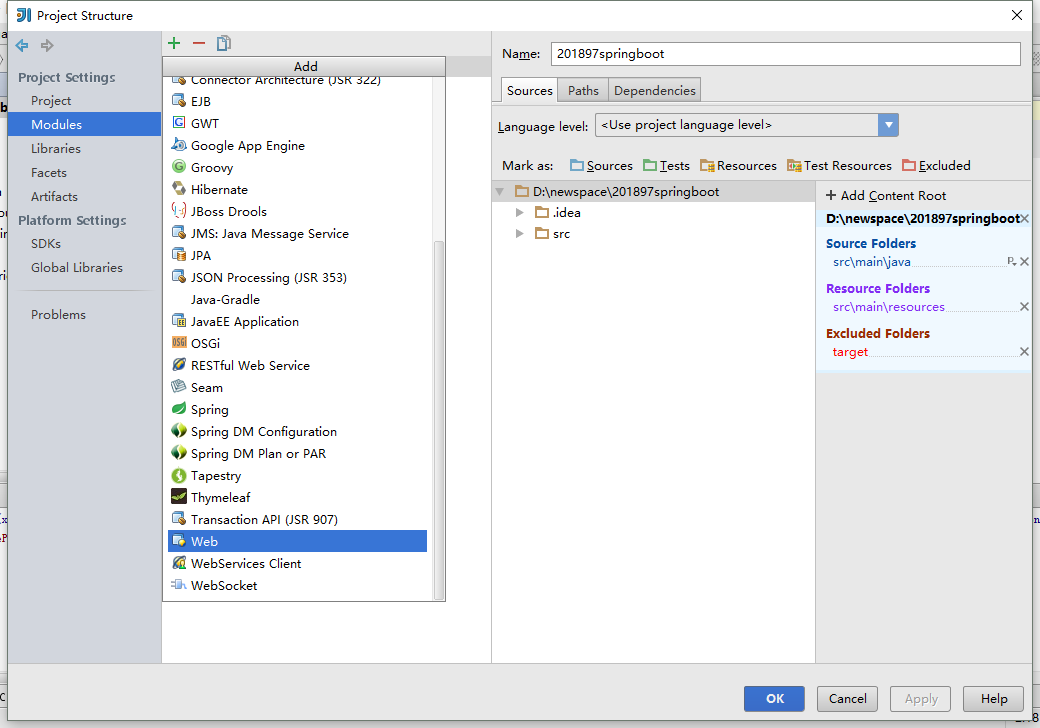
Task: Remove the src\main\resources resource folder
Action: pos(1024,307)
